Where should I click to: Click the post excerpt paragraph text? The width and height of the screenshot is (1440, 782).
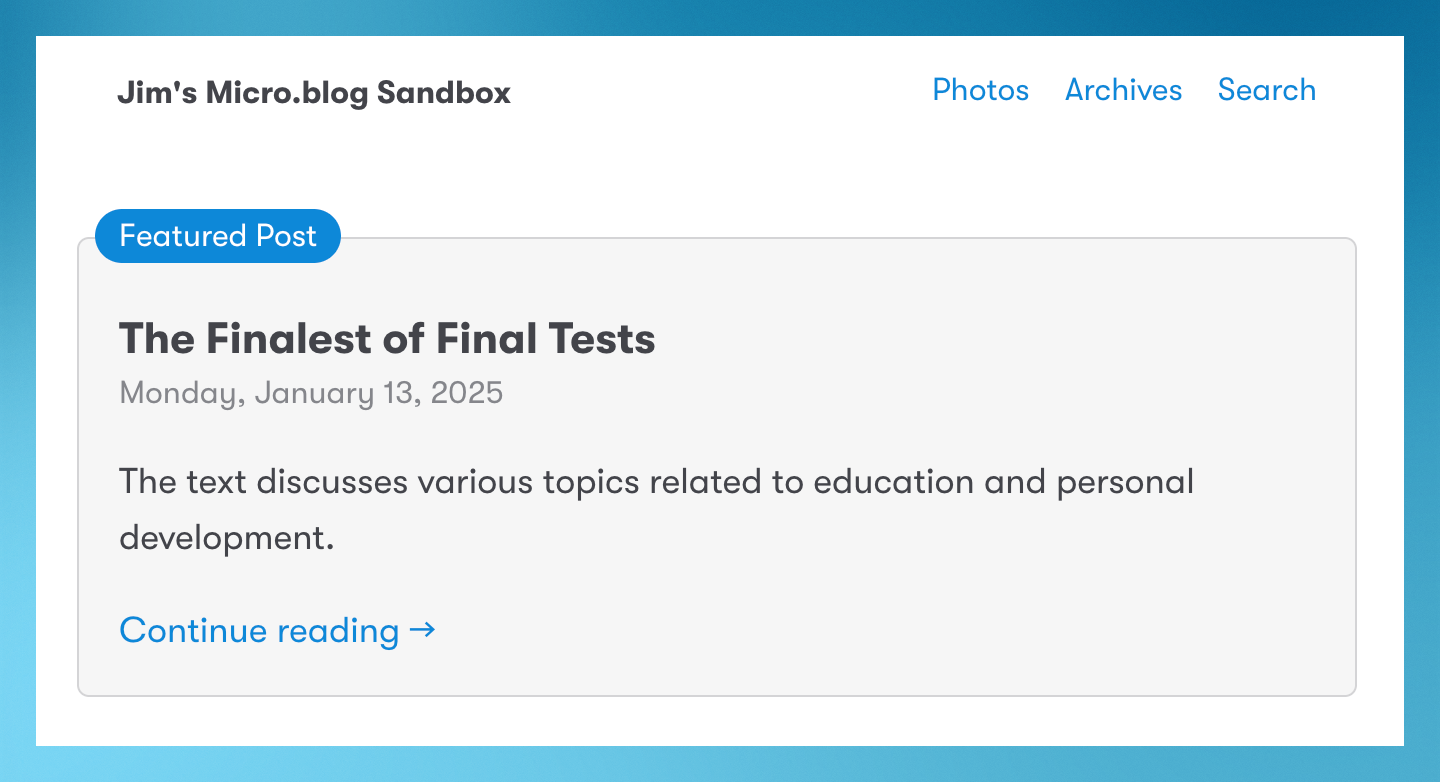point(656,510)
